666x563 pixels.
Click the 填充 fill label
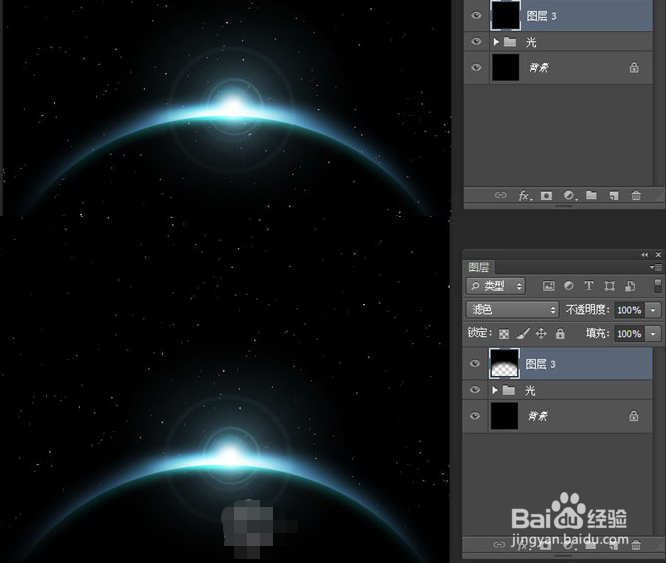click(x=598, y=333)
